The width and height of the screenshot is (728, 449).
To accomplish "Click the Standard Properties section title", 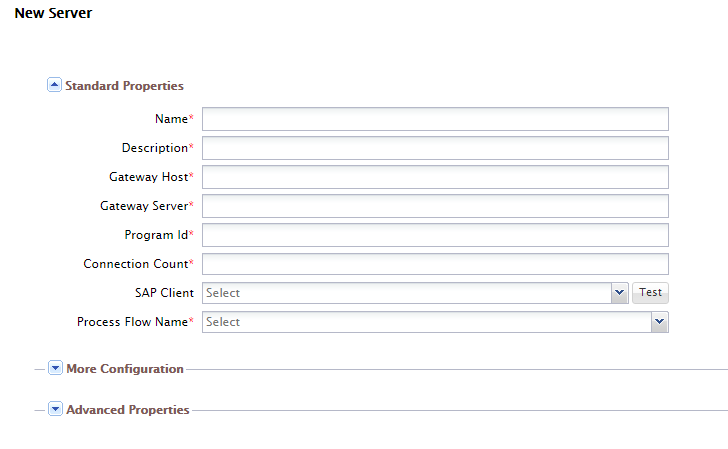I will click(x=124, y=86).
